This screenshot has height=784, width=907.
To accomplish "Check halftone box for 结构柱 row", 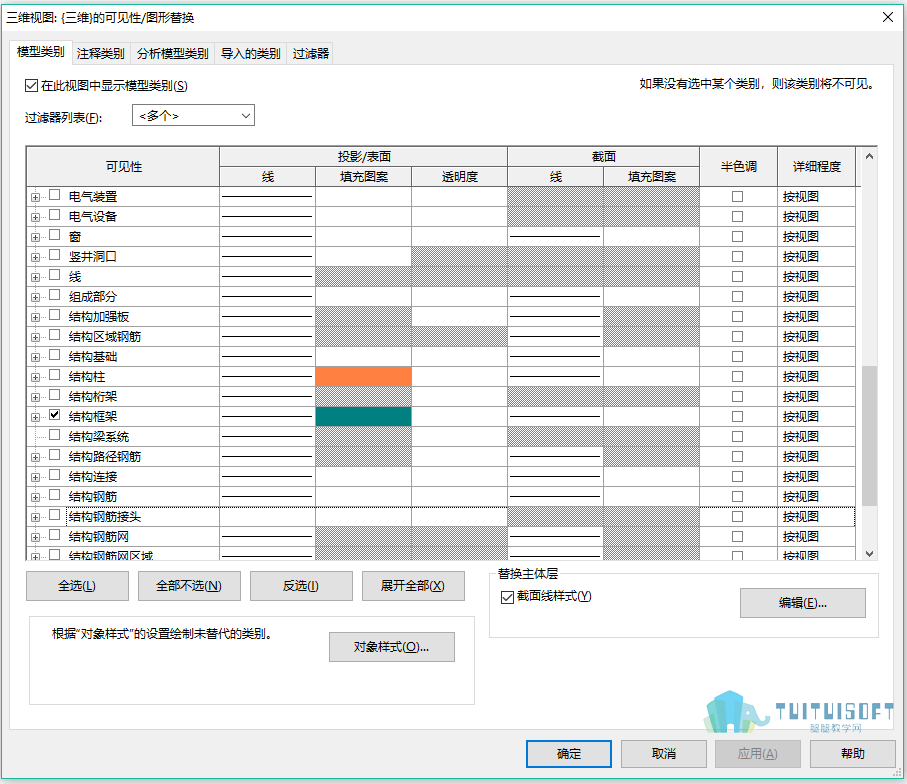I will point(738,377).
